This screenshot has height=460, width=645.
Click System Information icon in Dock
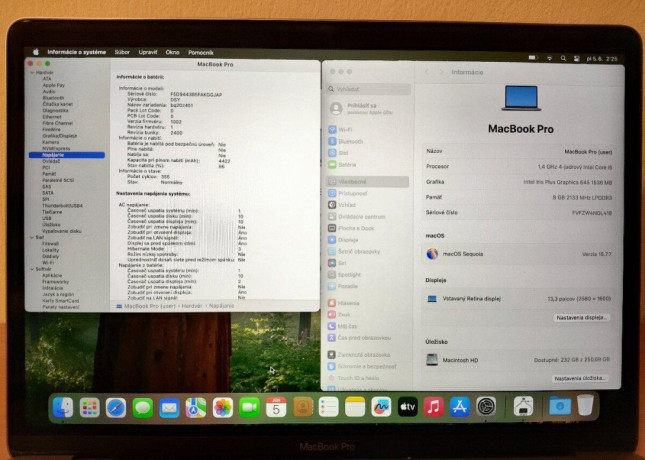click(523, 407)
